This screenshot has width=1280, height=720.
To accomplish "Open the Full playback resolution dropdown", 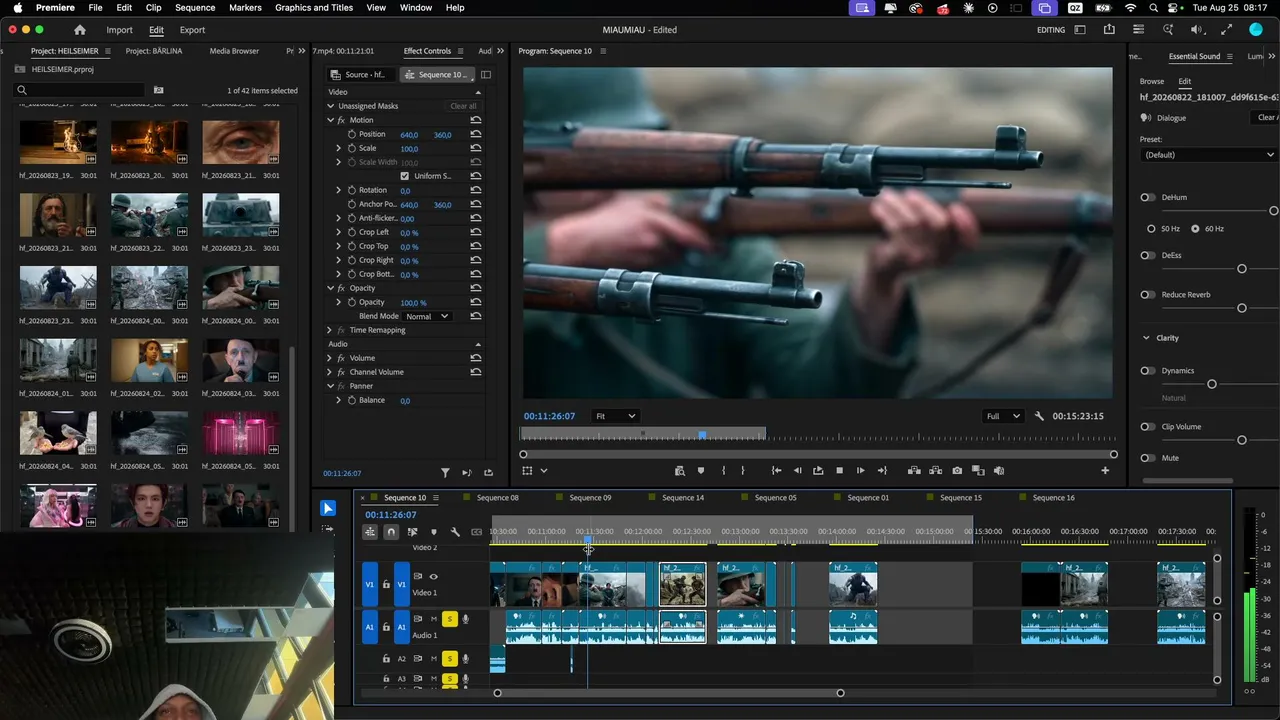I will coord(1004,416).
